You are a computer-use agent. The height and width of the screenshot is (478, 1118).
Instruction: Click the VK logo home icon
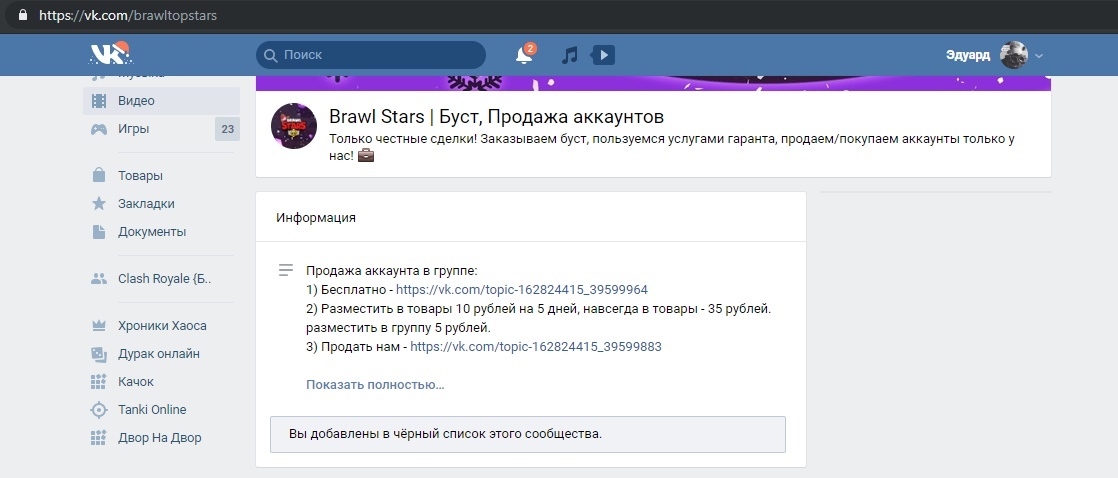(109, 55)
